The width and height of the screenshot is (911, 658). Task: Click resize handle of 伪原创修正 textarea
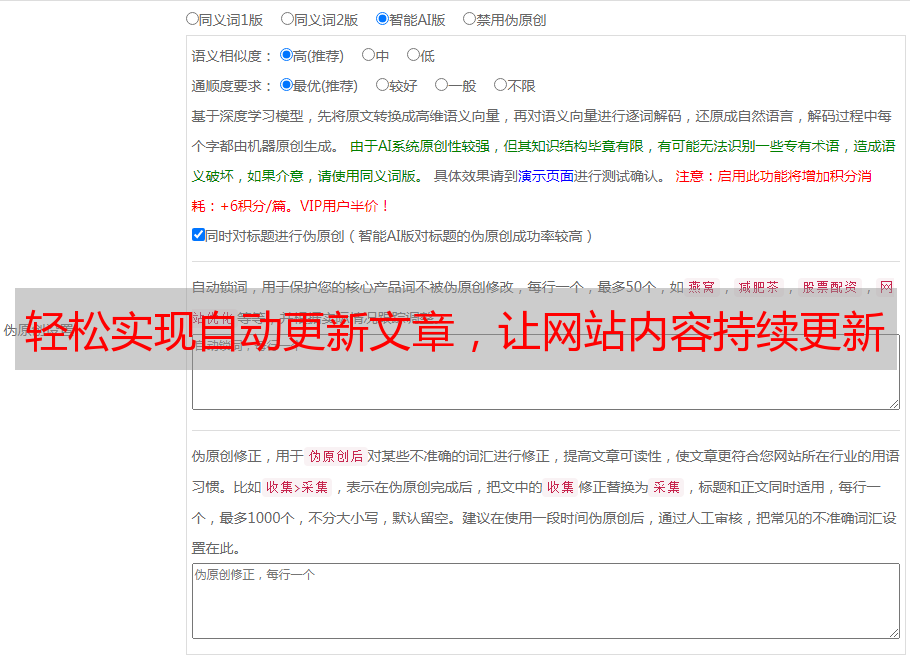894,633
